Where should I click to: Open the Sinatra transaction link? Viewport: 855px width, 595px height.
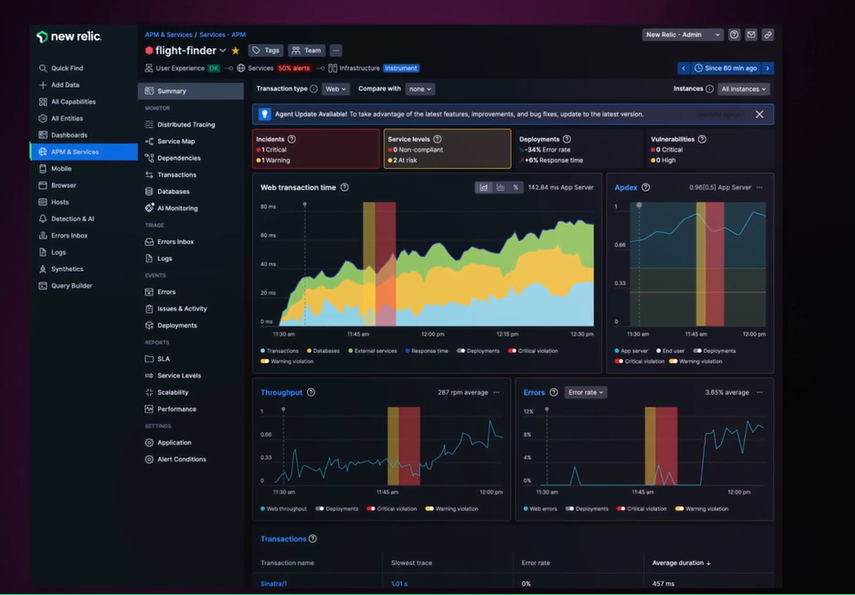tap(274, 583)
